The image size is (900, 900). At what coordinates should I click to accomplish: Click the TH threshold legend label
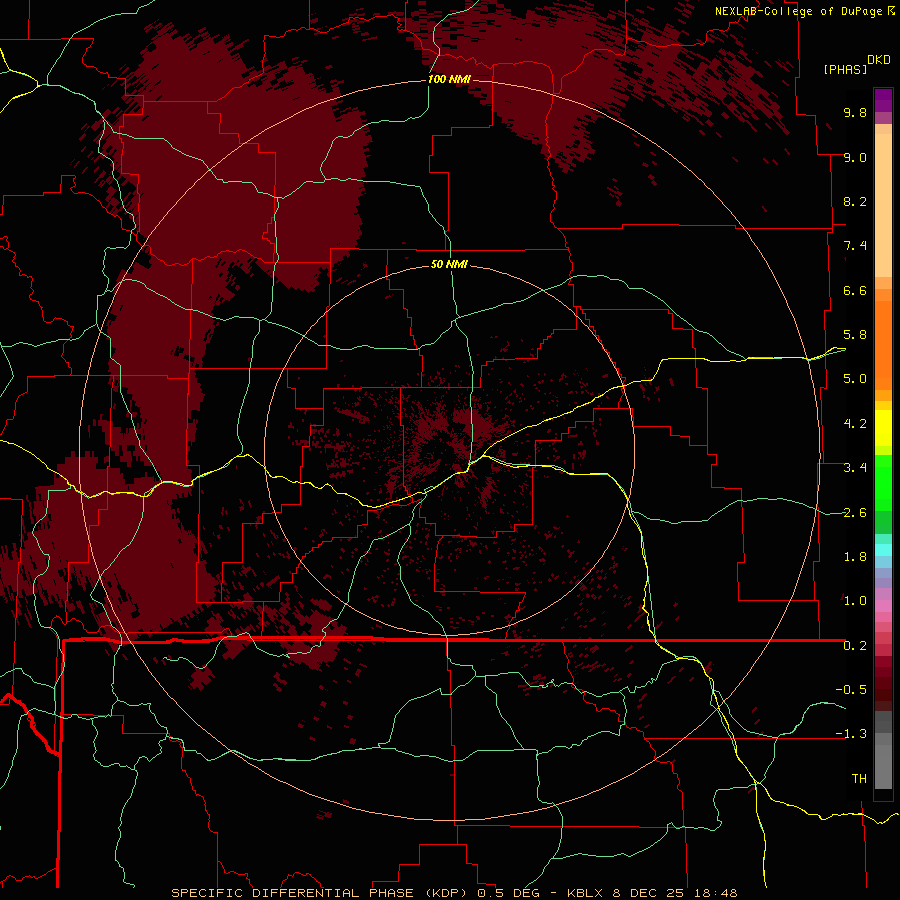tap(859, 779)
